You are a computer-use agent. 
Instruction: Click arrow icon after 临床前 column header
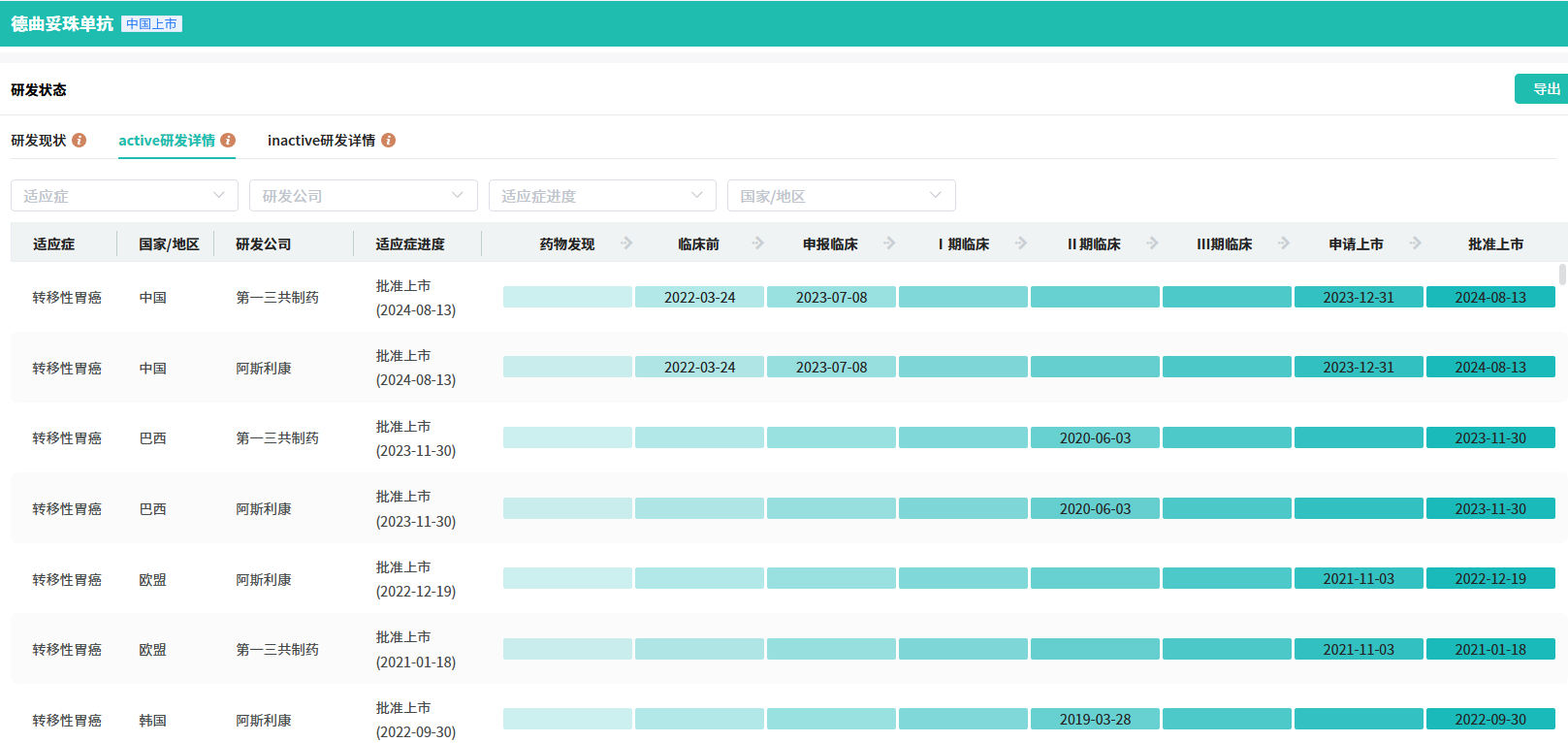click(758, 243)
